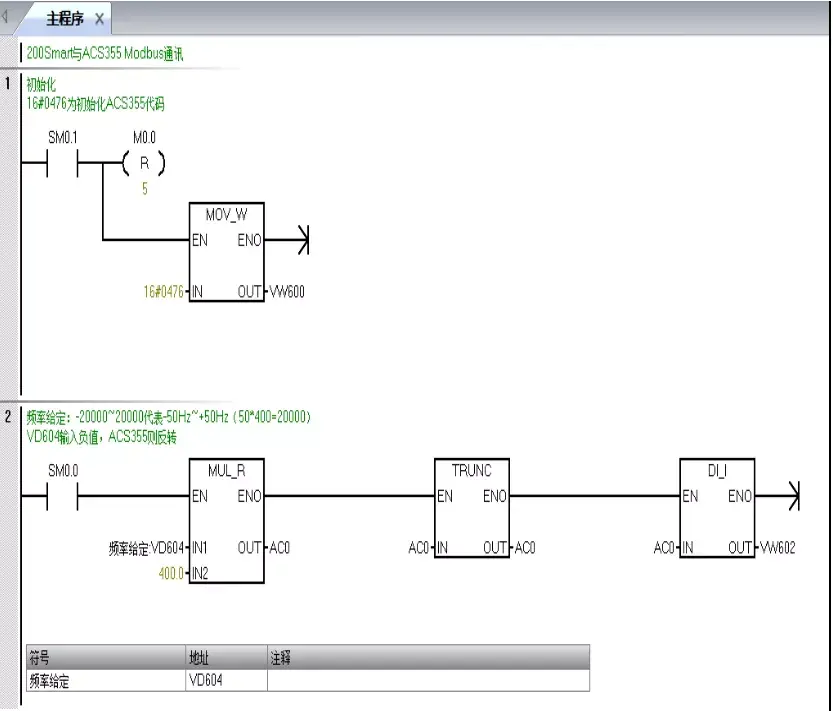
Task: Select the network 1 number label
Action: tap(8, 85)
